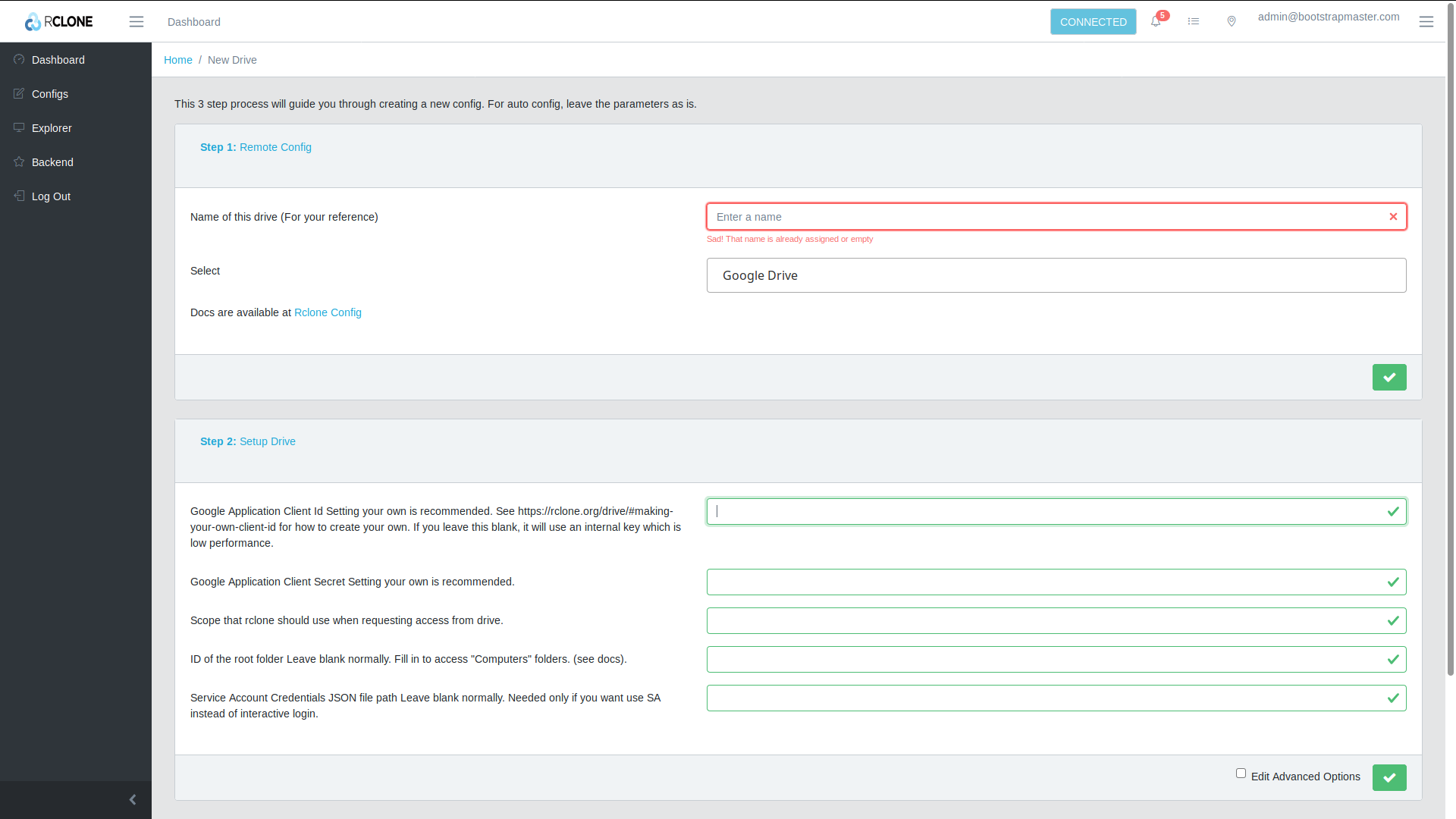Toggle the sidebar collapse arrow button

(x=132, y=799)
